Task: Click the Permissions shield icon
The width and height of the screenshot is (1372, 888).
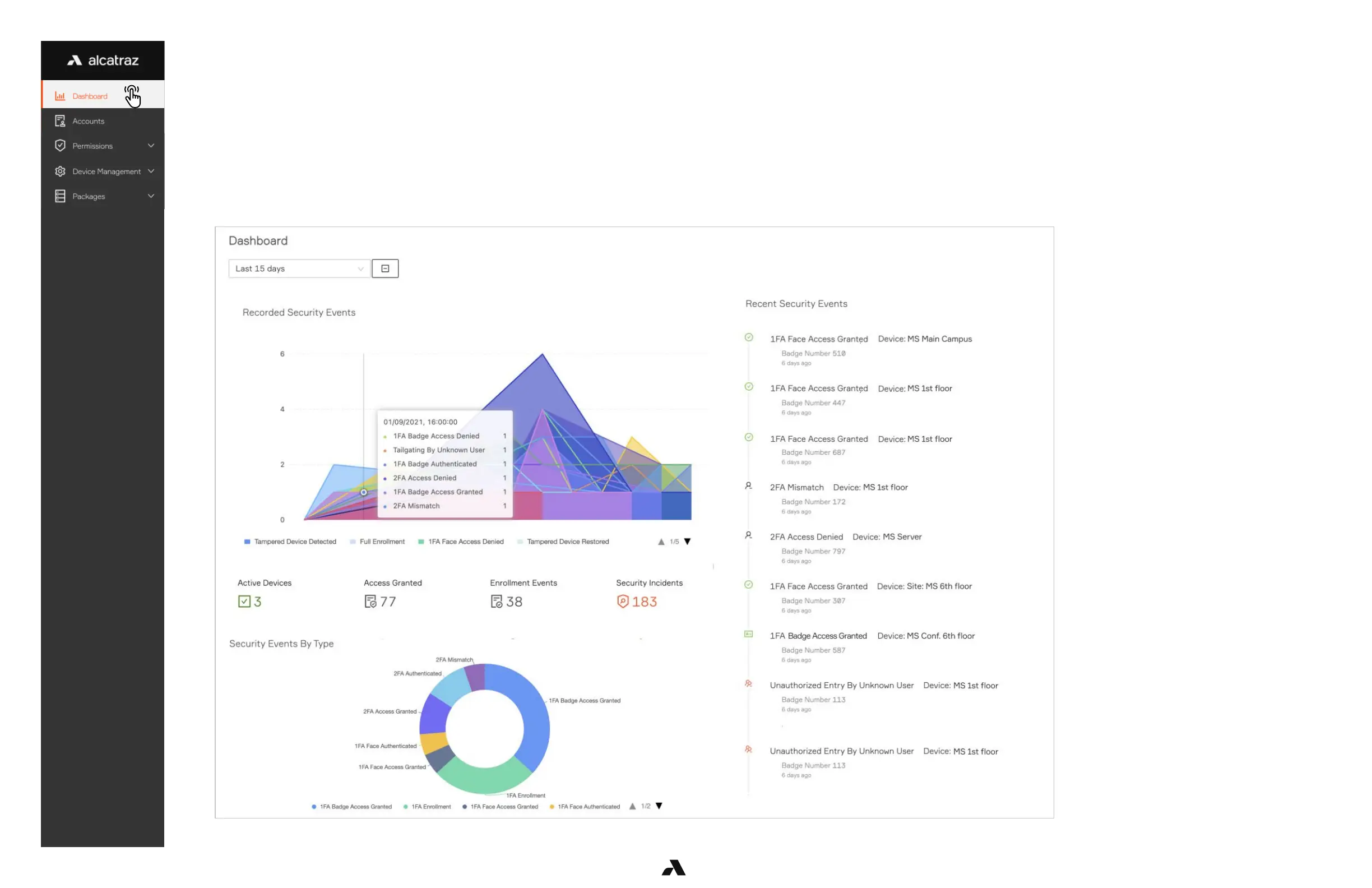Action: coord(60,146)
